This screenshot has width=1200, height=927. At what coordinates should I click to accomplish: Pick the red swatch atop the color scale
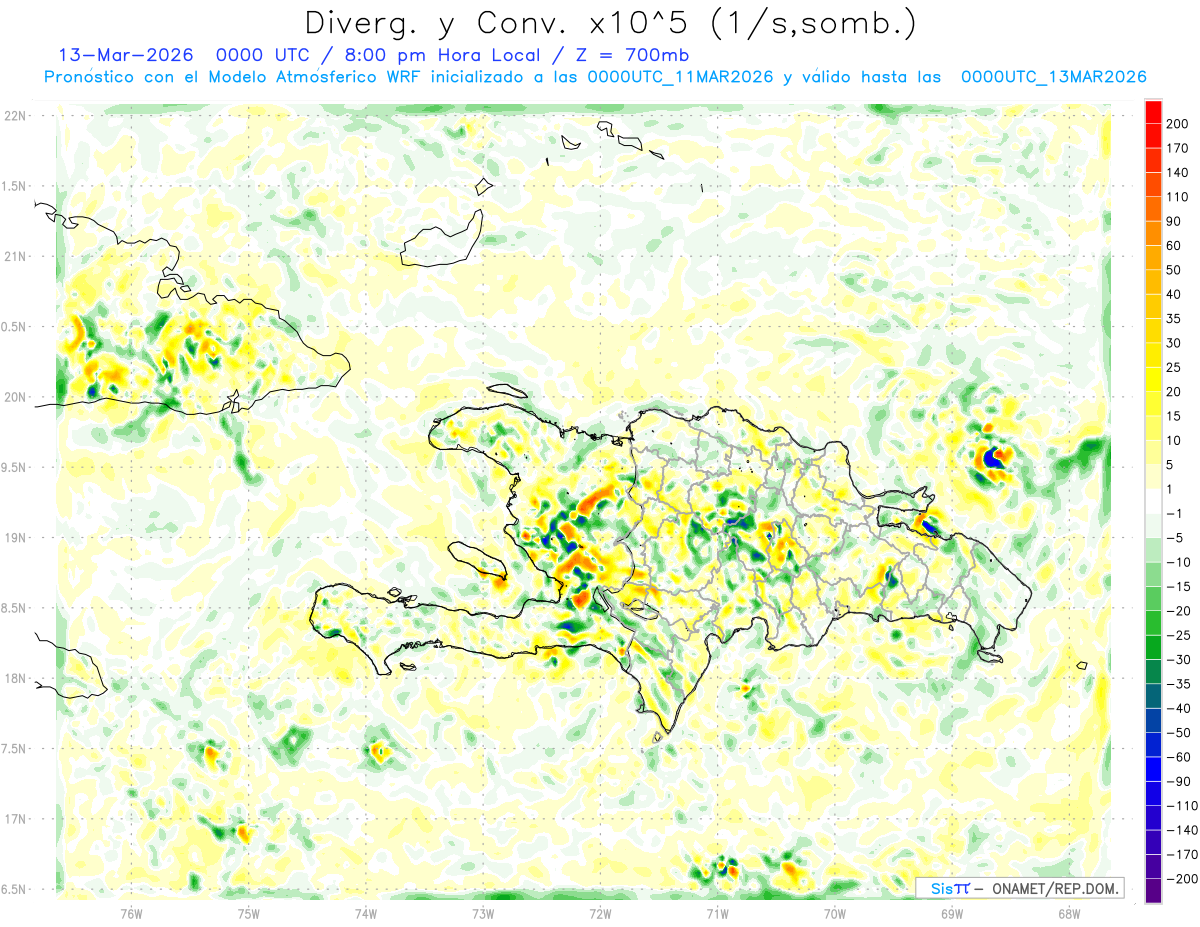click(x=1153, y=112)
